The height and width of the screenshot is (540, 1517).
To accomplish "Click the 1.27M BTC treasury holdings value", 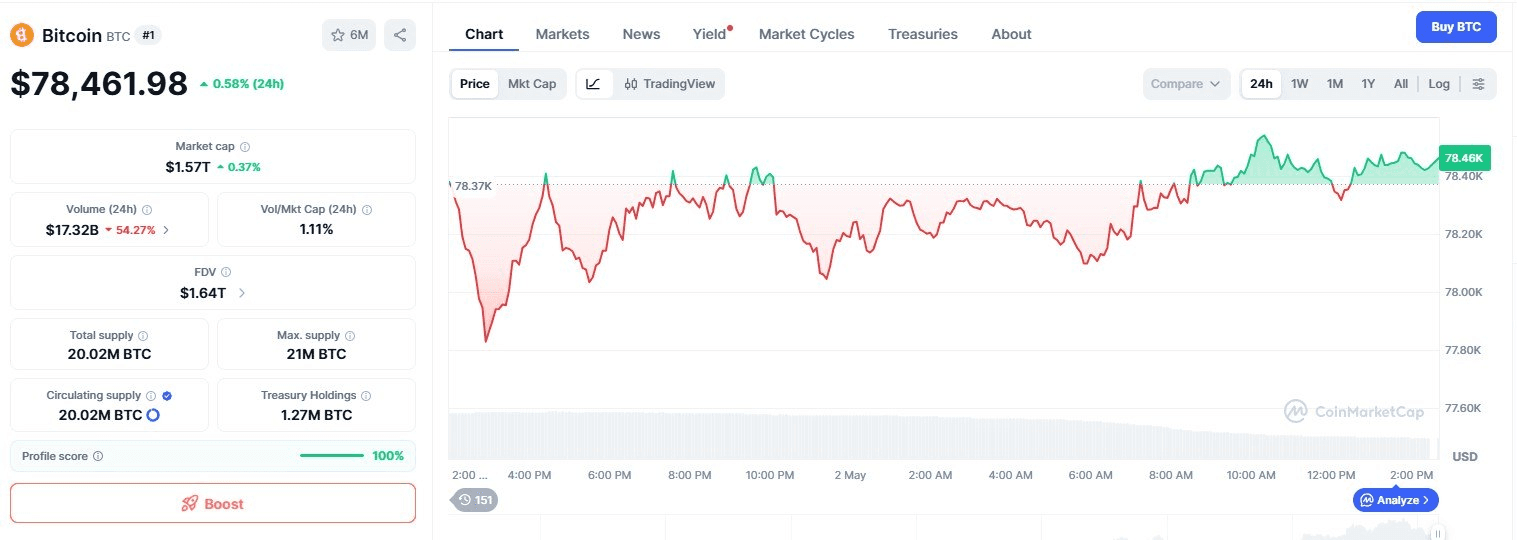I will 316,415.
